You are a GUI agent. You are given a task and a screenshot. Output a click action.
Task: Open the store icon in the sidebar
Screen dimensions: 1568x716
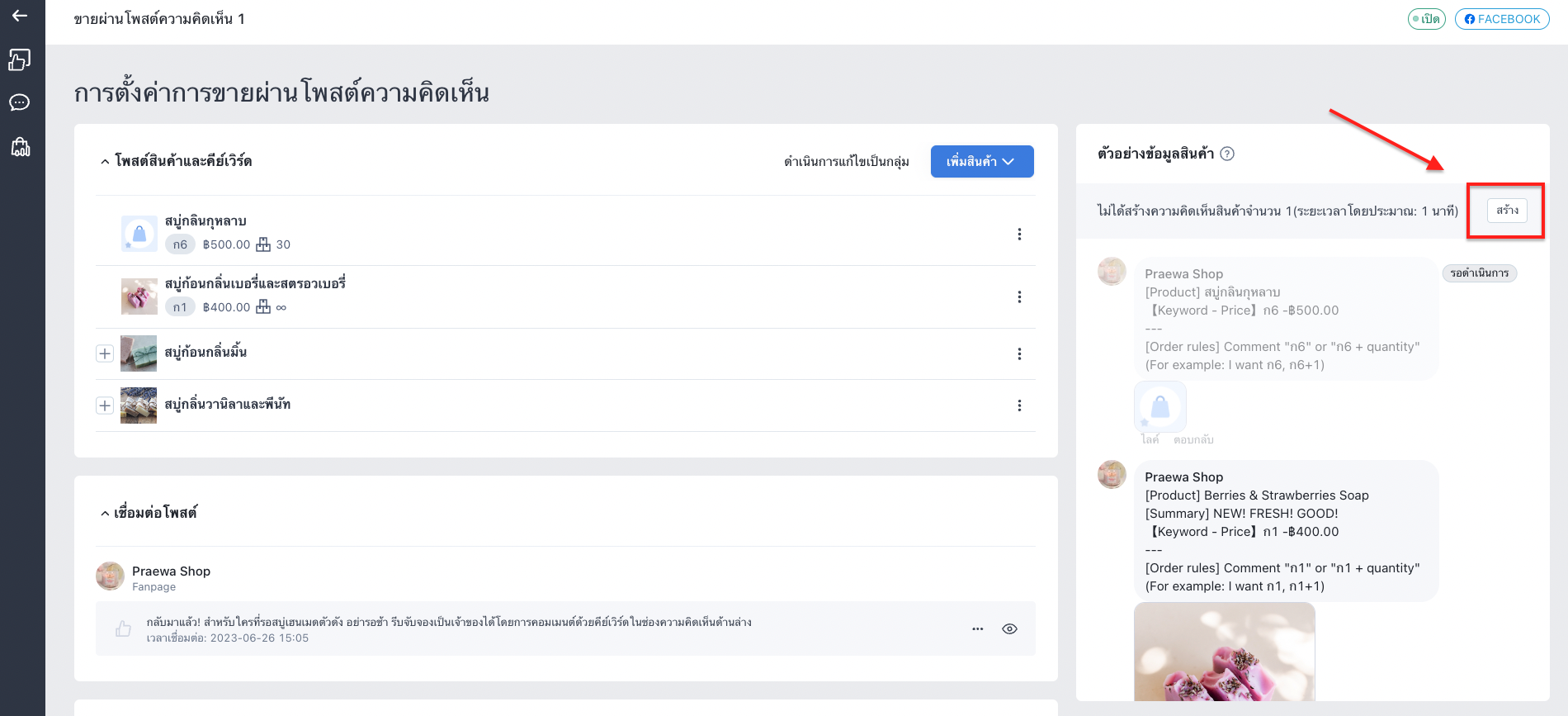(20, 147)
